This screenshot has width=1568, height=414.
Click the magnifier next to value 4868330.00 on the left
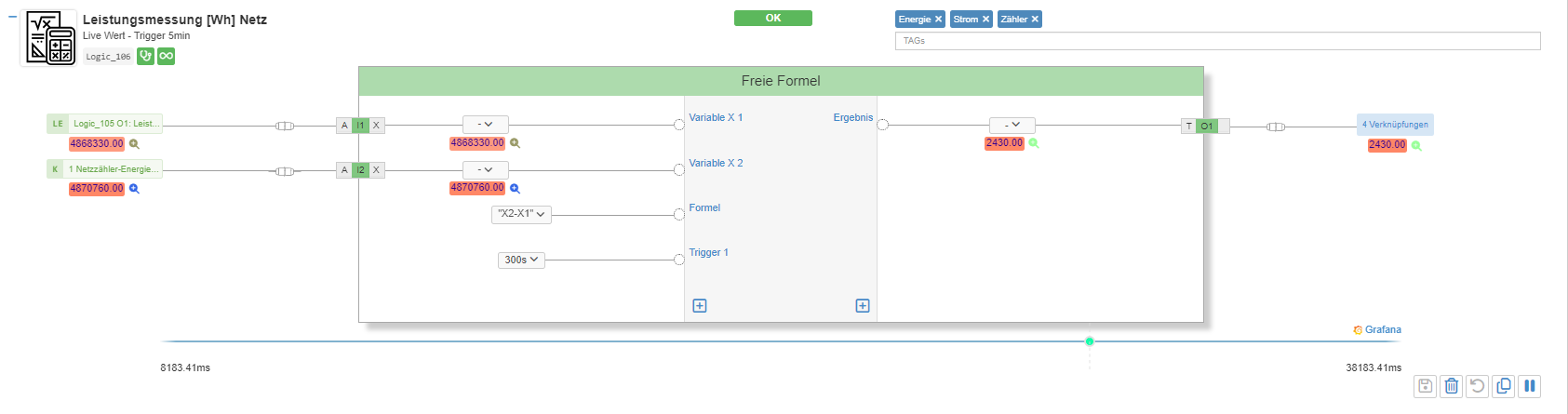tap(134, 144)
